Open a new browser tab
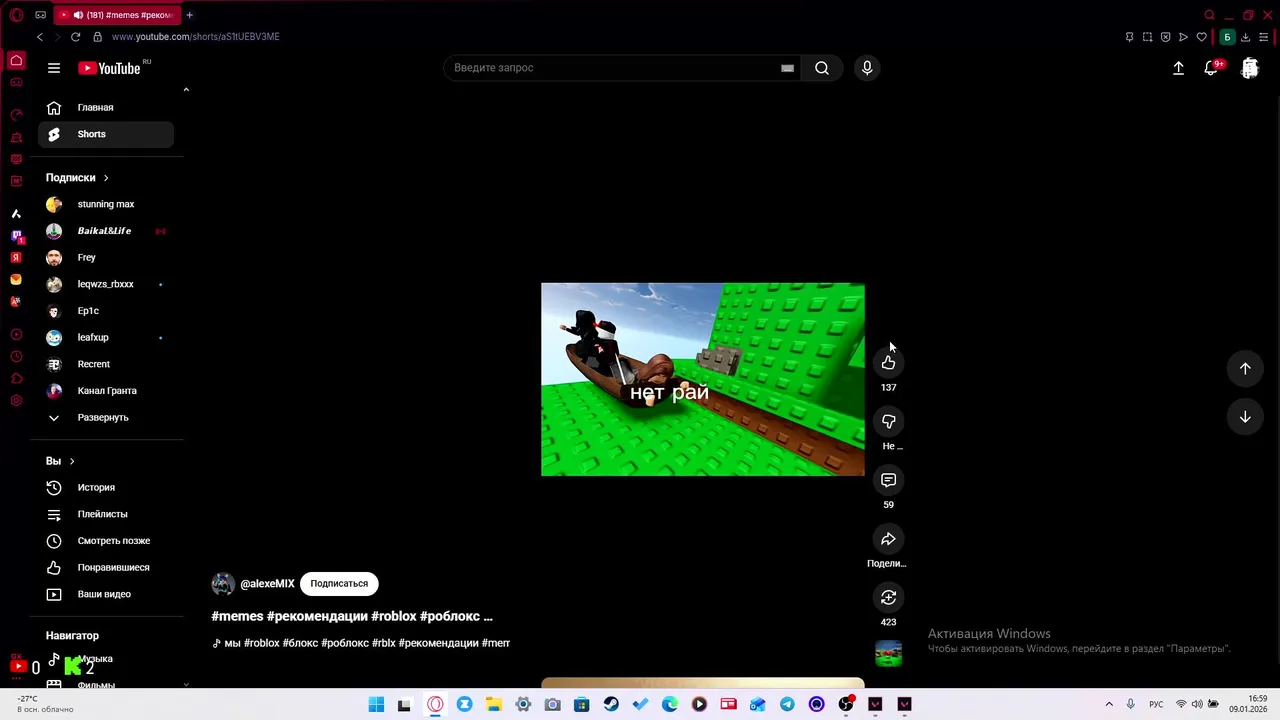The width and height of the screenshot is (1280, 720). click(189, 15)
